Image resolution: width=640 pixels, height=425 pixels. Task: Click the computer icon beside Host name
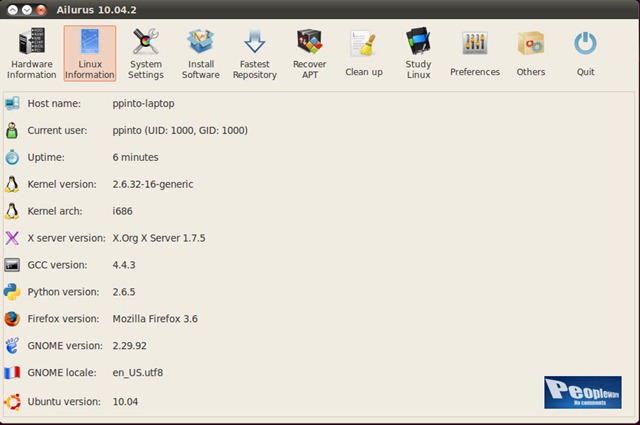coord(12,104)
